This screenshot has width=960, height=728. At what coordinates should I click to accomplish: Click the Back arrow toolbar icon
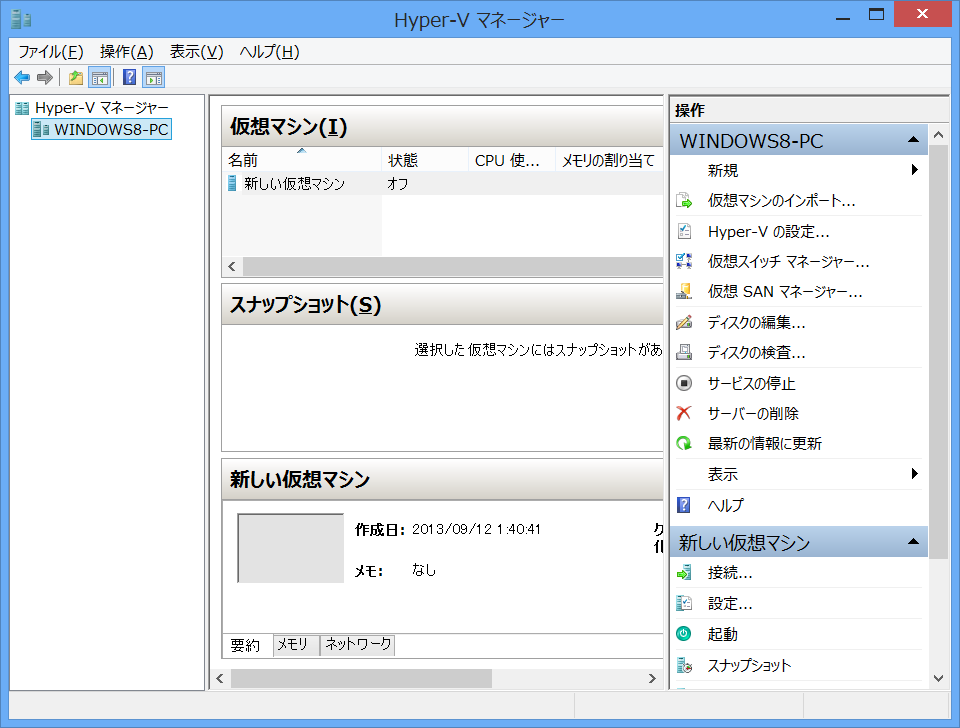point(22,78)
